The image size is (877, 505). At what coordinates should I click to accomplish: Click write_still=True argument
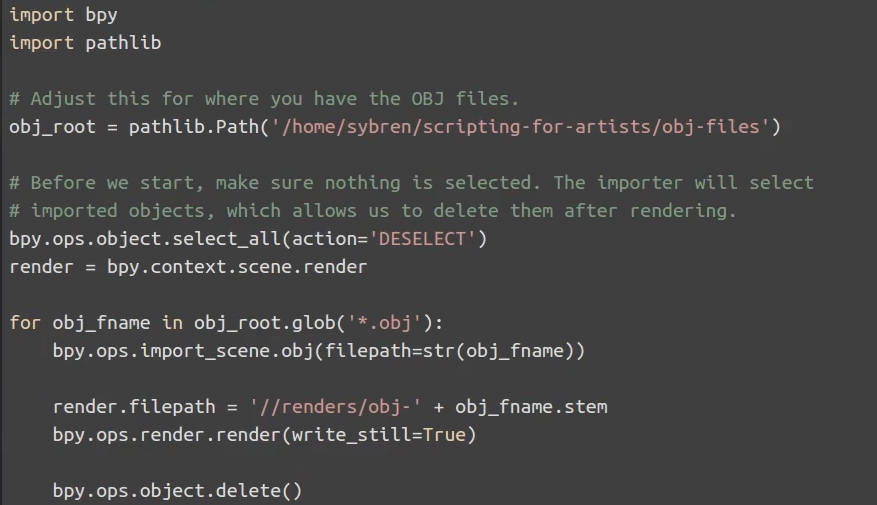point(379,435)
